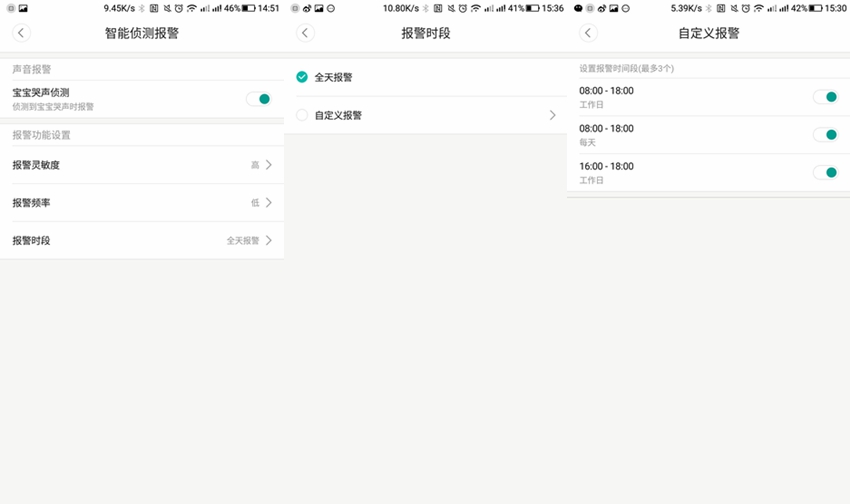
Task: Choose the 自定义报警 radio button
Action: point(302,115)
